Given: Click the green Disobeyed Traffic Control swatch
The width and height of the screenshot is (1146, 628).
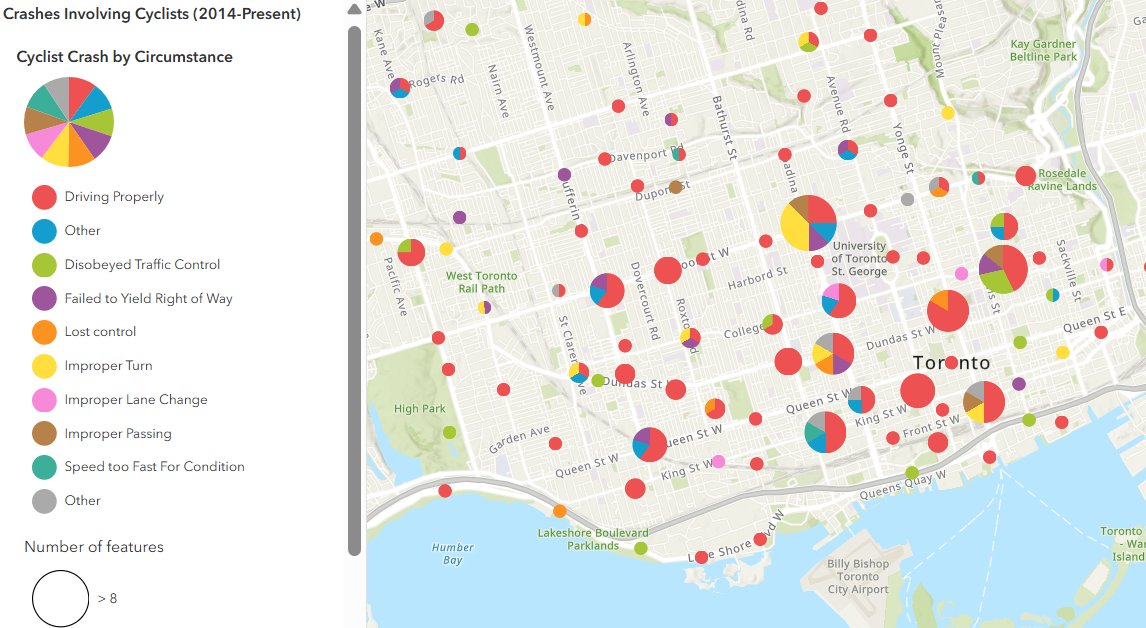Looking at the screenshot, I should [x=45, y=265].
